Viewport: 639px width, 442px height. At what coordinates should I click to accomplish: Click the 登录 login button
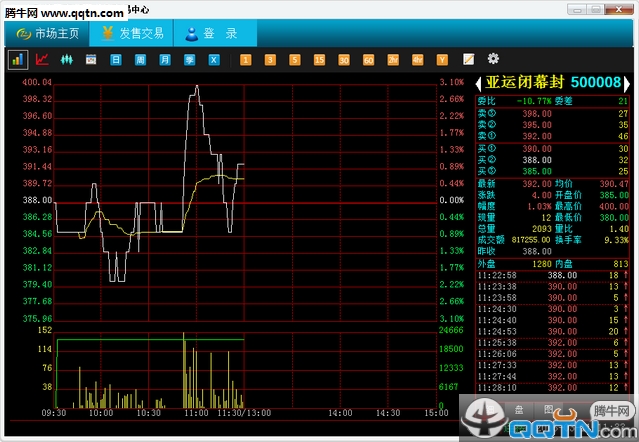point(212,33)
